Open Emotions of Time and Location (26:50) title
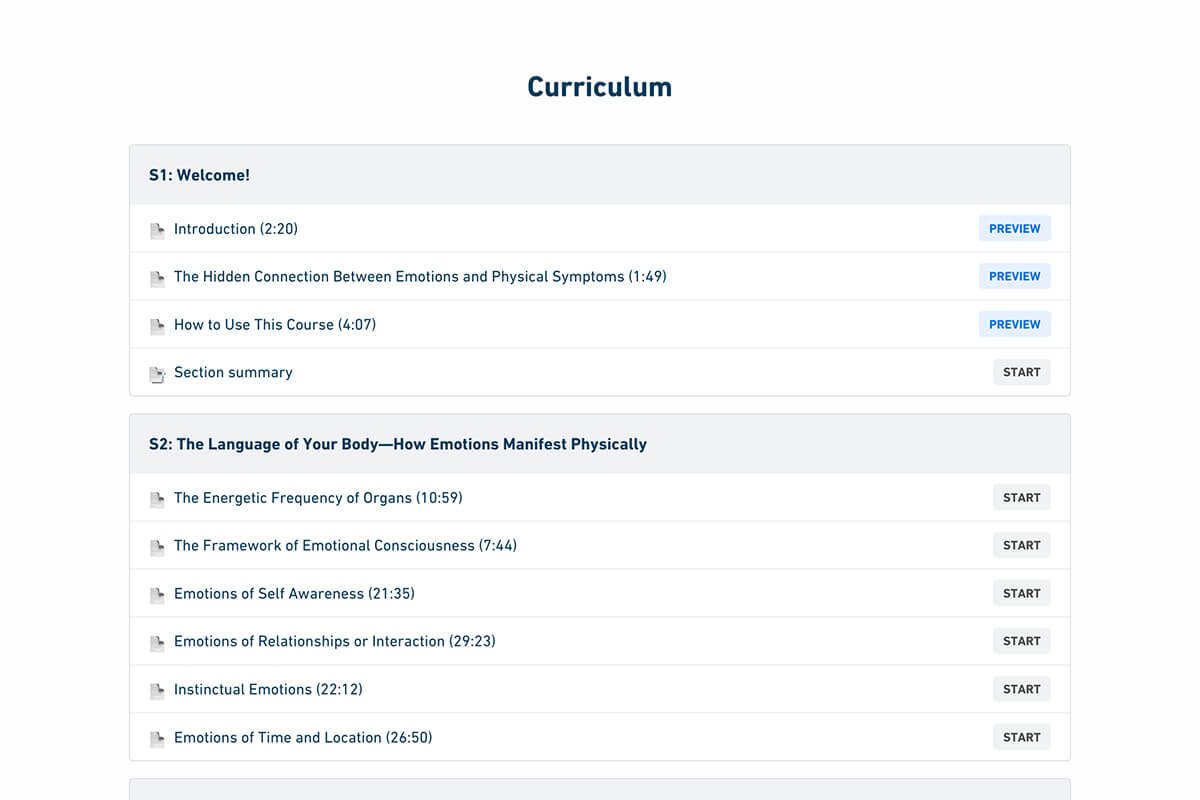This screenshot has width=1200, height=800. click(x=303, y=738)
